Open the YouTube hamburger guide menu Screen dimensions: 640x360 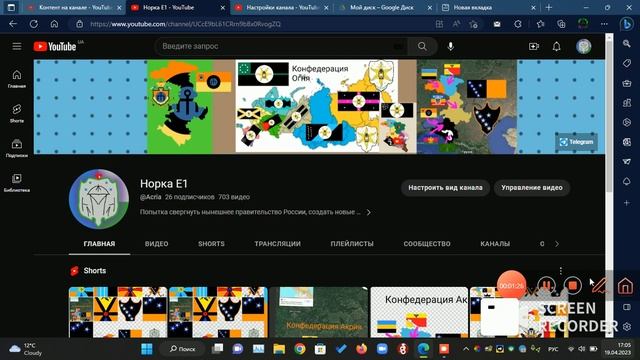coord(17,47)
